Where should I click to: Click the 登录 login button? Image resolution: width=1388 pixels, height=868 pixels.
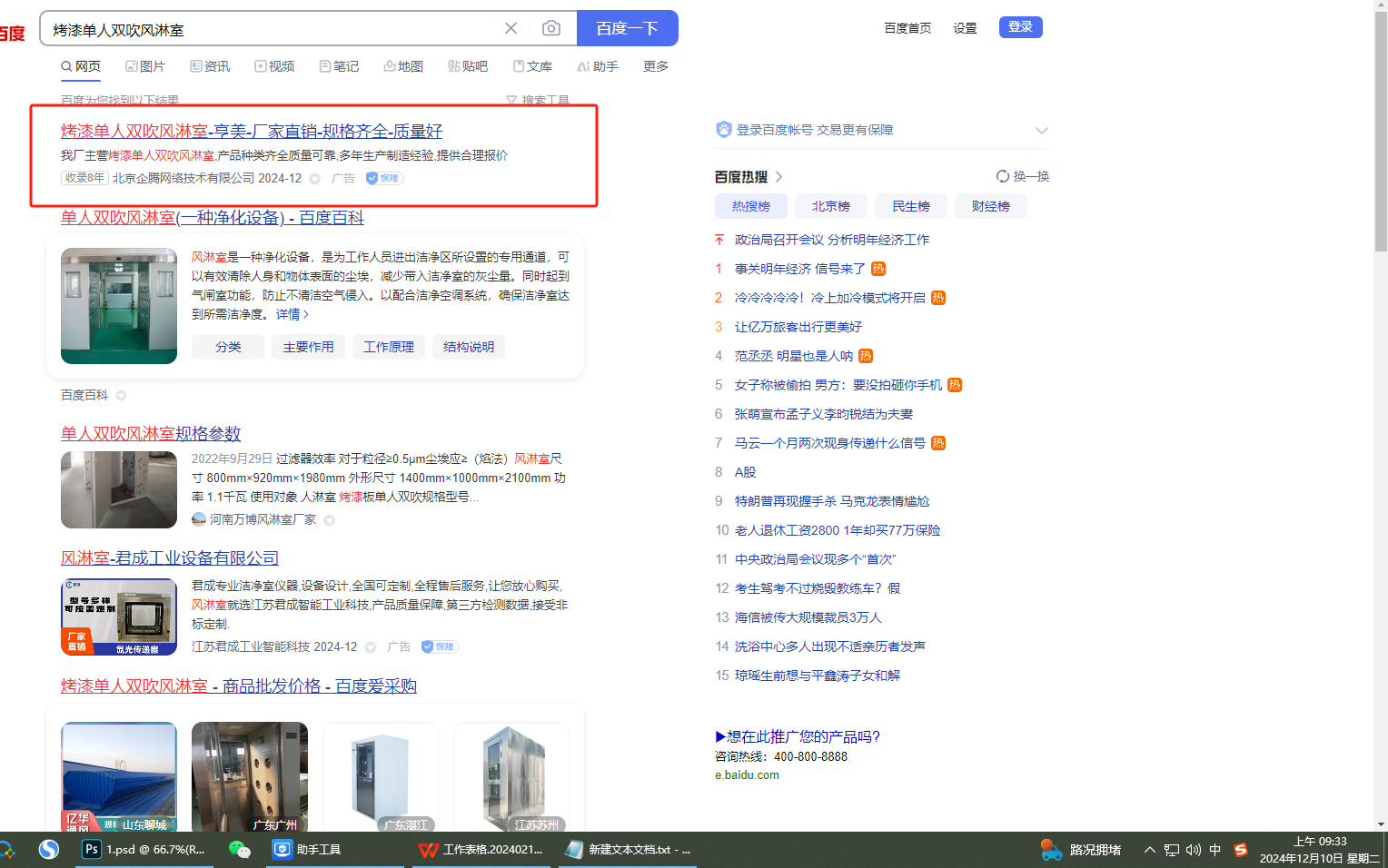(x=1020, y=27)
